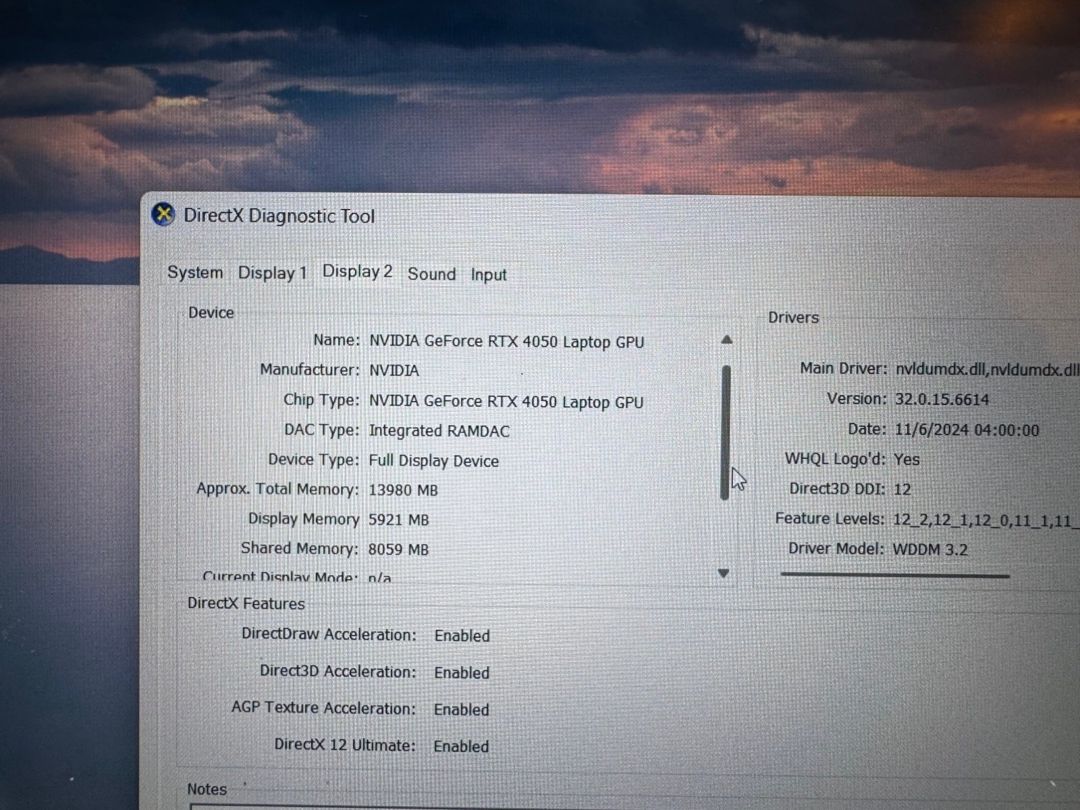Click the Drivers horizontal scrollbar thumb
This screenshot has height=810, width=1080.
click(895, 574)
